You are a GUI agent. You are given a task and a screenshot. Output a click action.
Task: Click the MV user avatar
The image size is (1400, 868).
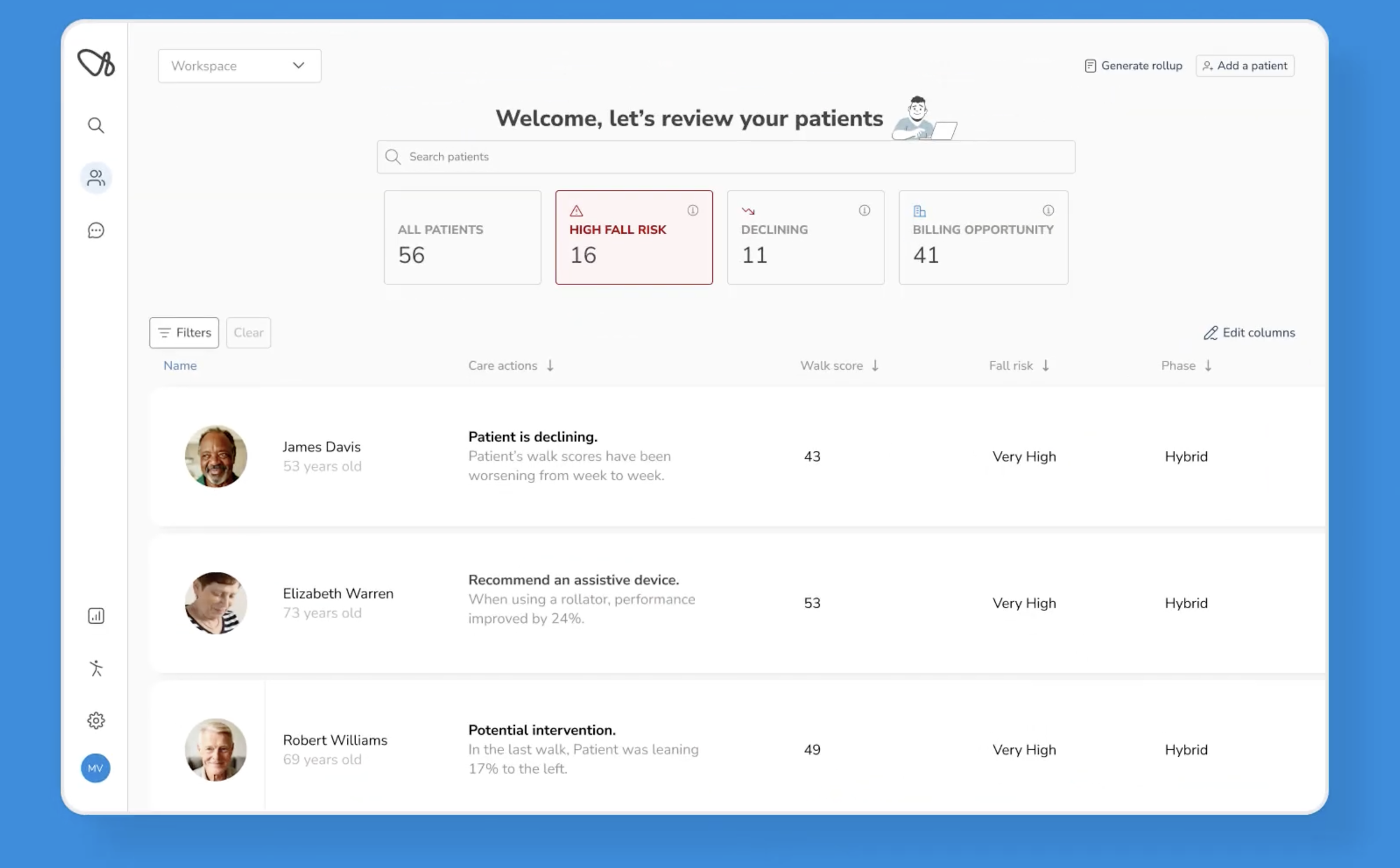[x=96, y=768]
